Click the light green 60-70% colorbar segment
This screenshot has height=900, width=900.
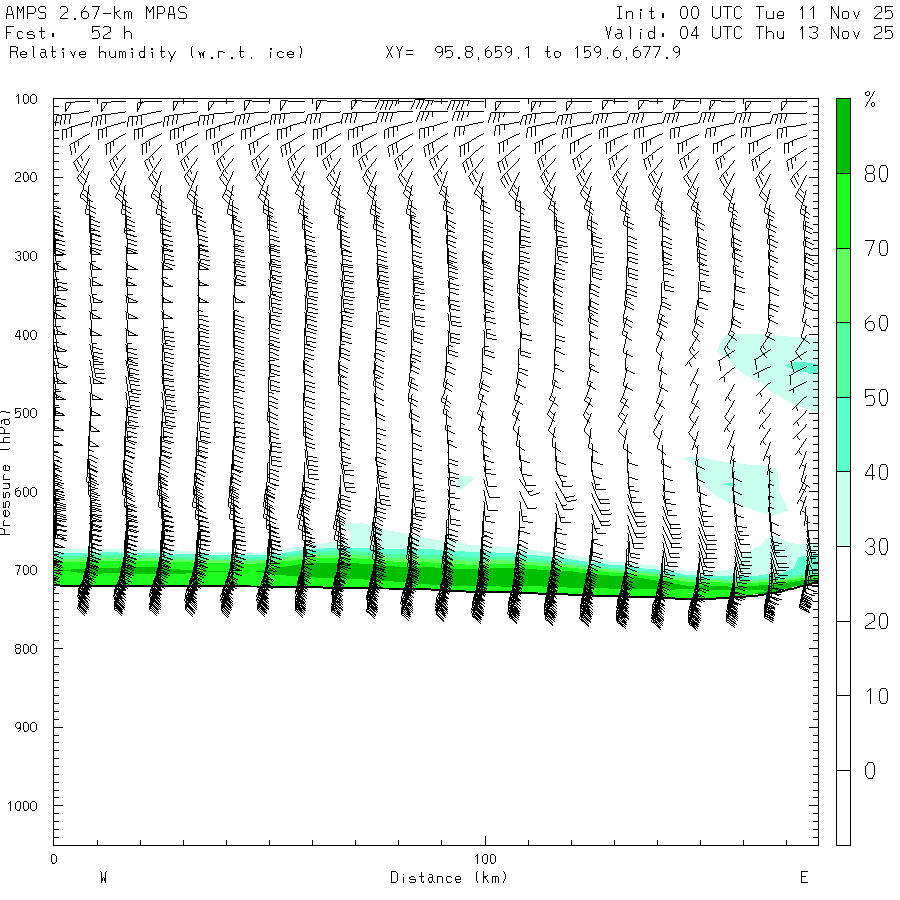click(x=843, y=285)
